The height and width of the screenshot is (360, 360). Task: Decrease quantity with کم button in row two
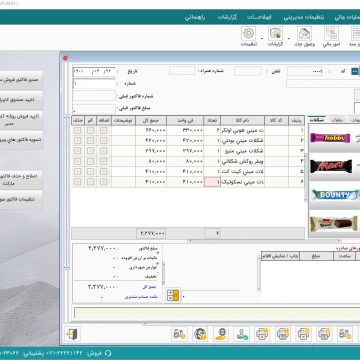pyautogui.click(x=90, y=141)
